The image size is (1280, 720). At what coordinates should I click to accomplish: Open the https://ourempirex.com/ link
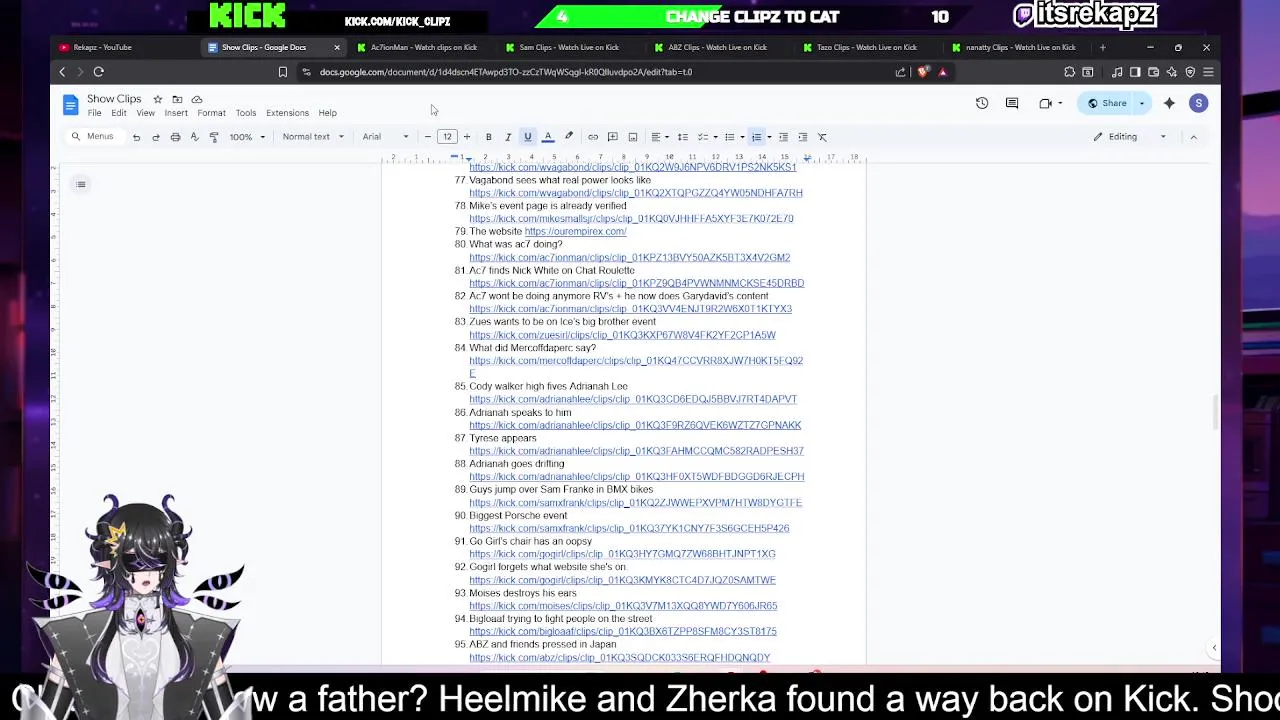[575, 232]
